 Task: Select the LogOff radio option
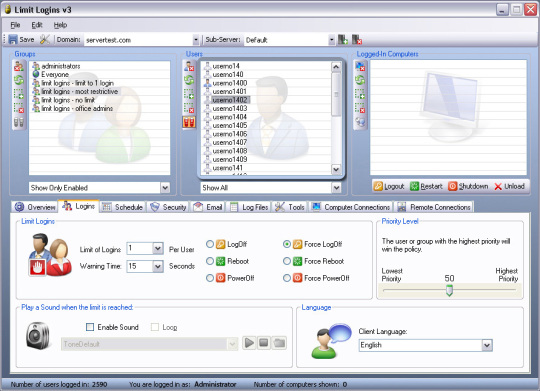210,244
